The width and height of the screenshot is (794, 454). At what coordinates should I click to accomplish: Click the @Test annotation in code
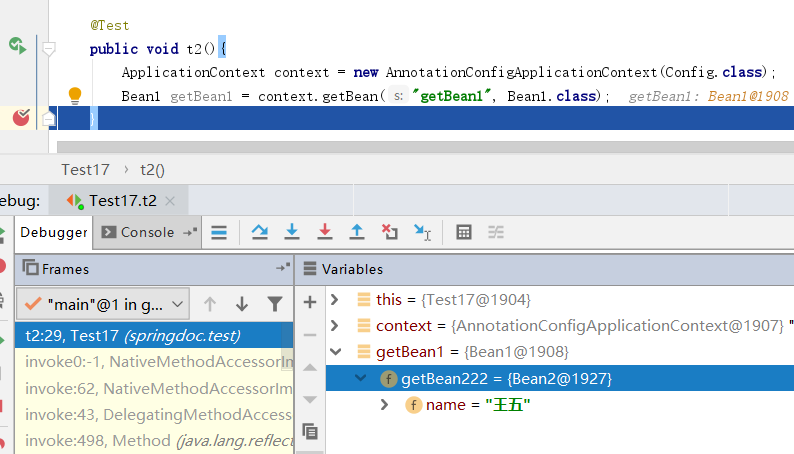click(109, 25)
